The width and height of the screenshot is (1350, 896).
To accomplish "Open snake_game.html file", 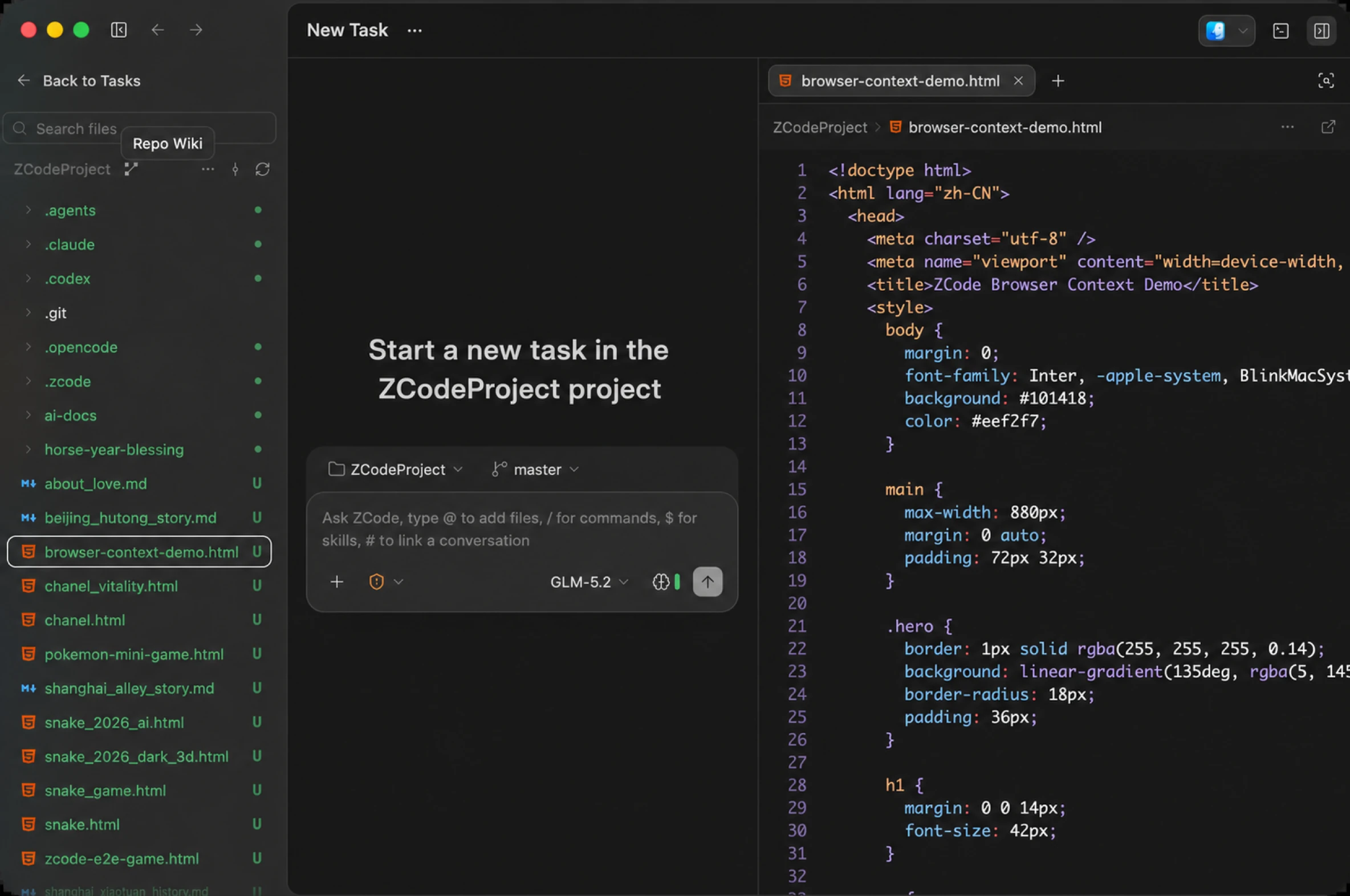I will point(139,791).
